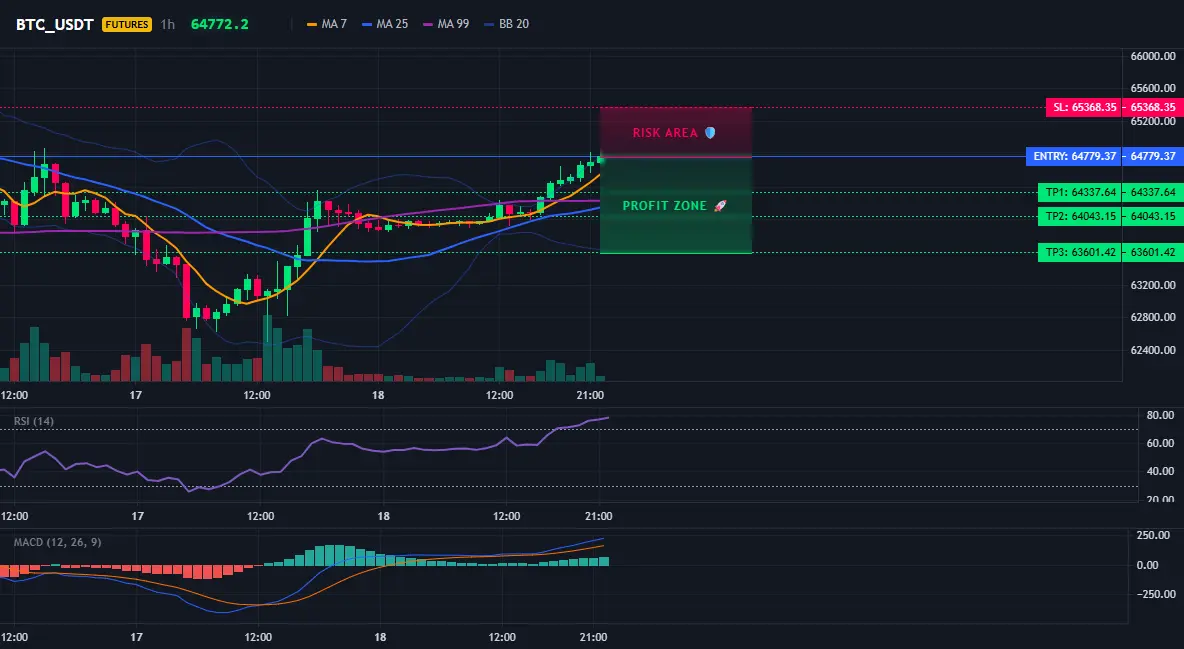Click the 40.00 RSI axis value
The image size is (1184, 649).
1160,471
